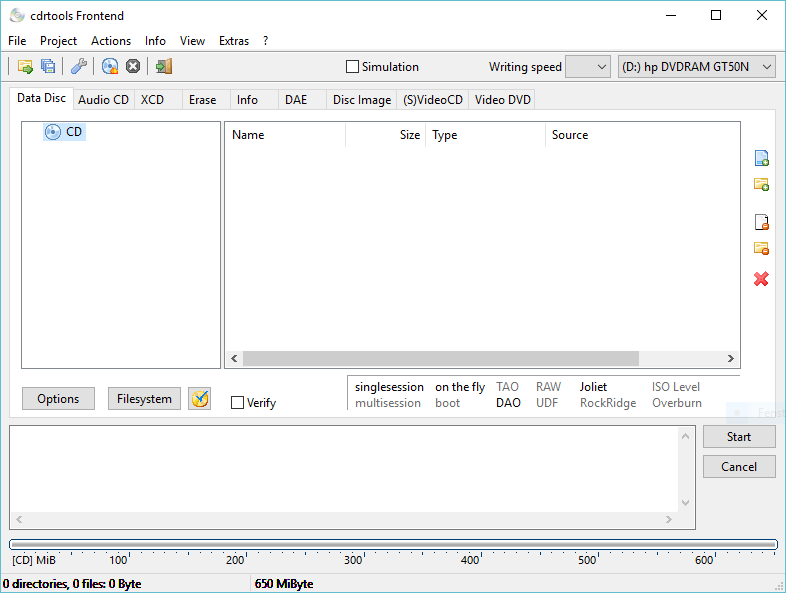Click the remove file icon
The height and width of the screenshot is (593, 786).
point(761,222)
